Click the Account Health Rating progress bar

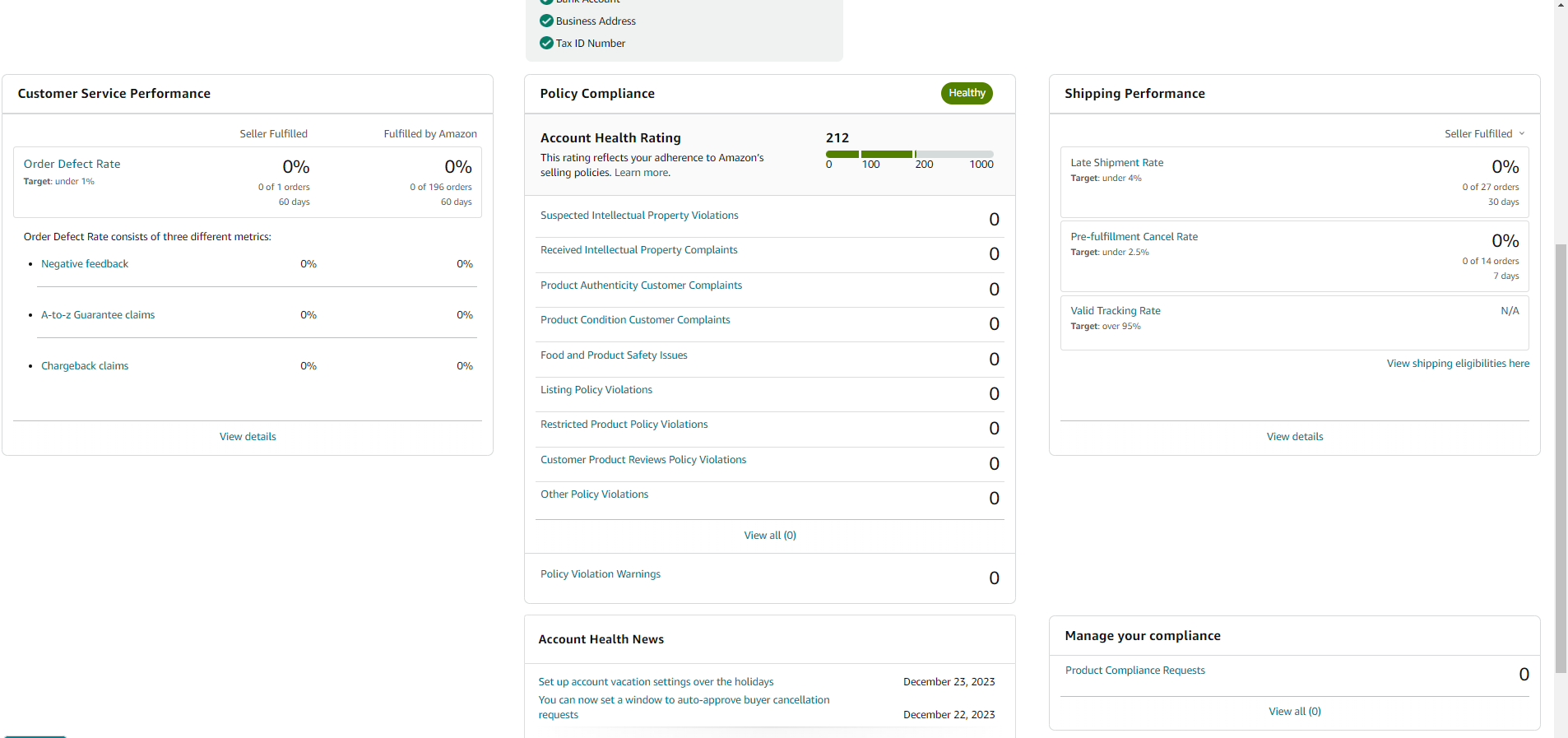(x=909, y=154)
